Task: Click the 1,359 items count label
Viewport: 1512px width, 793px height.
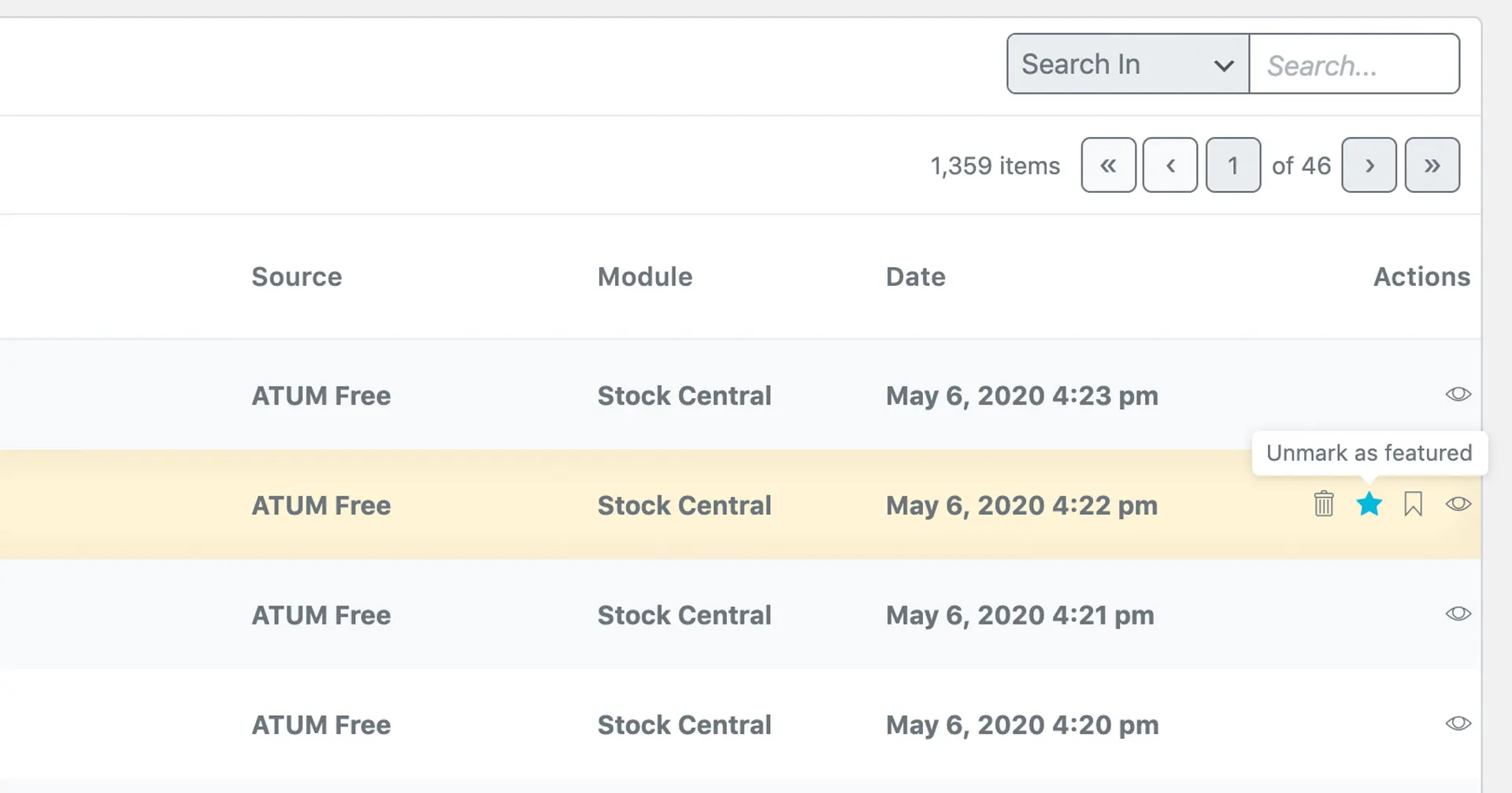Action: click(995, 166)
